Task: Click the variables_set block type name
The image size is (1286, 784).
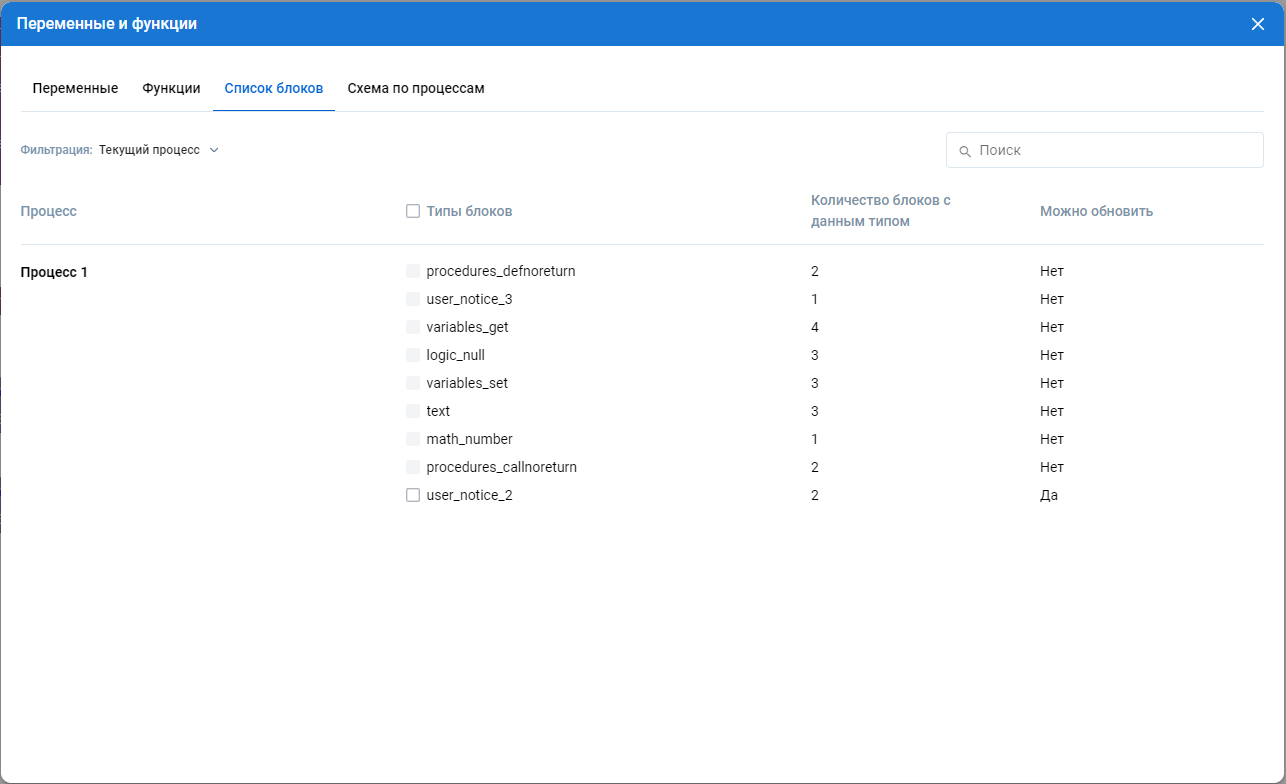Action: [467, 383]
